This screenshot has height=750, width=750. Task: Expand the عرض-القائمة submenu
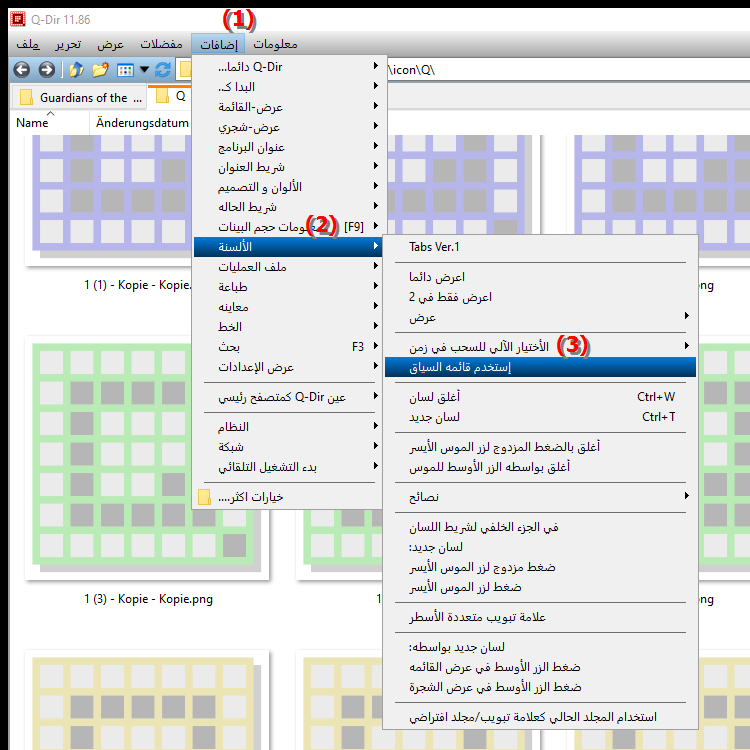click(x=287, y=107)
